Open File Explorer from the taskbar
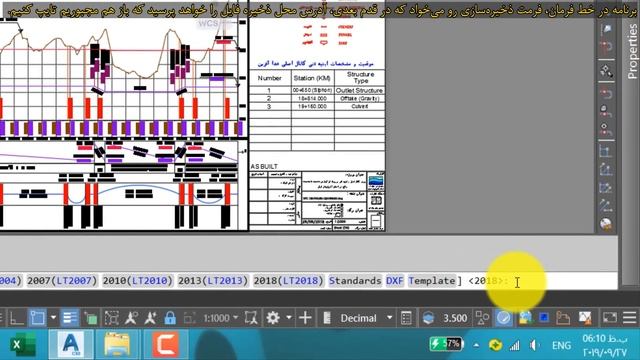640x360 pixels. point(117,345)
